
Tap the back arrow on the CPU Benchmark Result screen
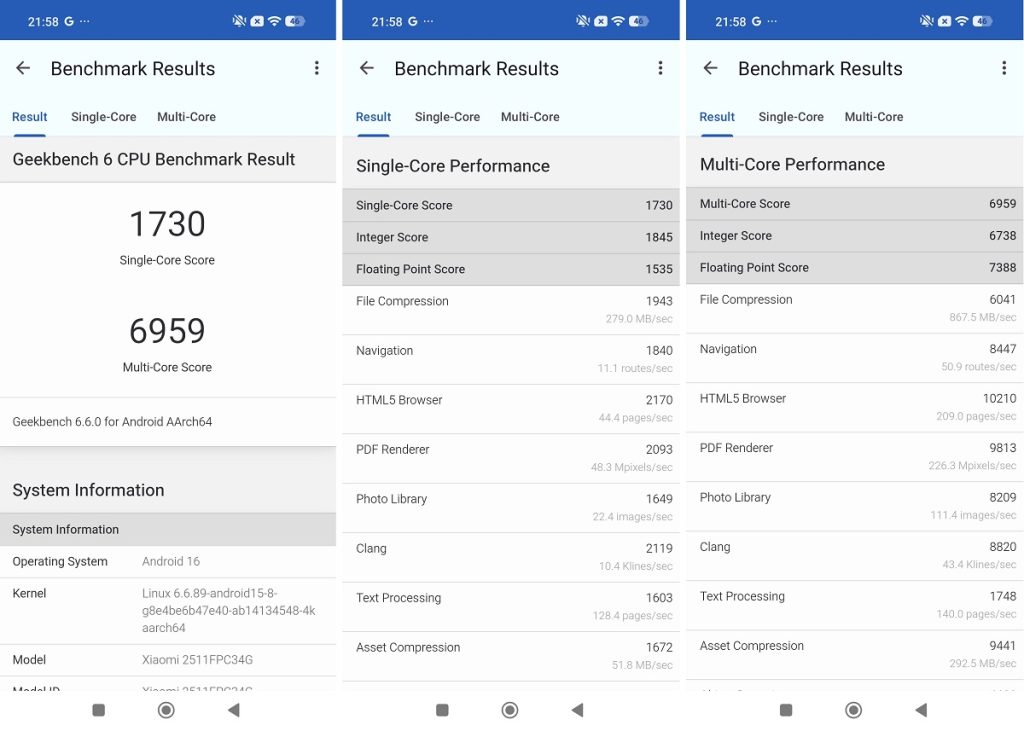pyautogui.click(x=23, y=68)
